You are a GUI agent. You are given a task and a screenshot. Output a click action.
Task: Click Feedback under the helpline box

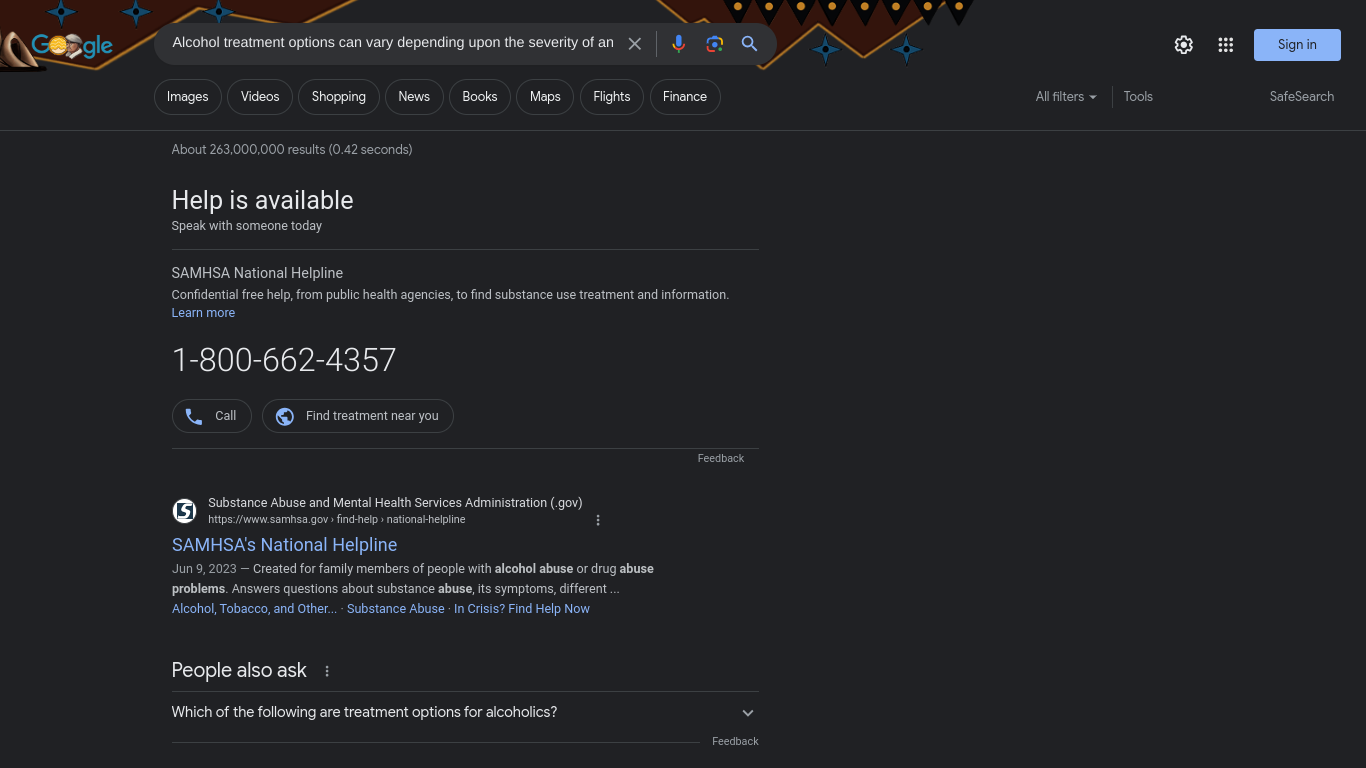[721, 459]
